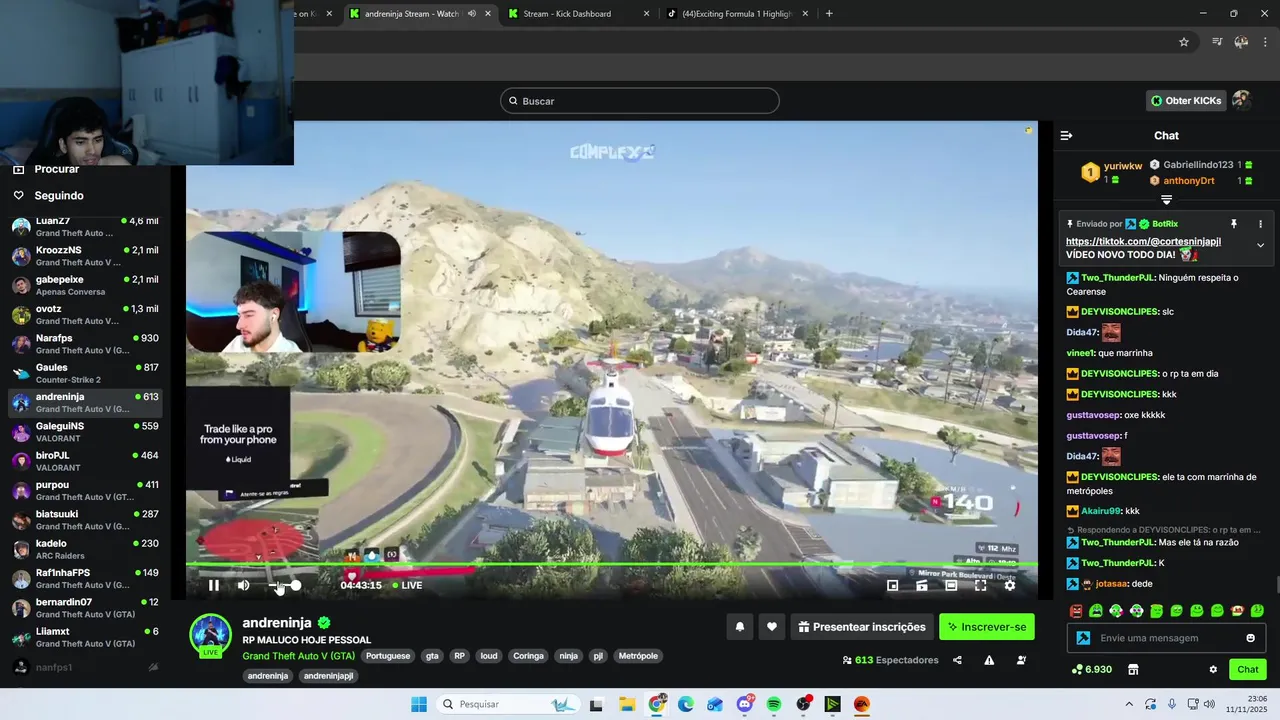The width and height of the screenshot is (1280, 720).
Task: Select the Metrópole tag
Action: [638, 656]
